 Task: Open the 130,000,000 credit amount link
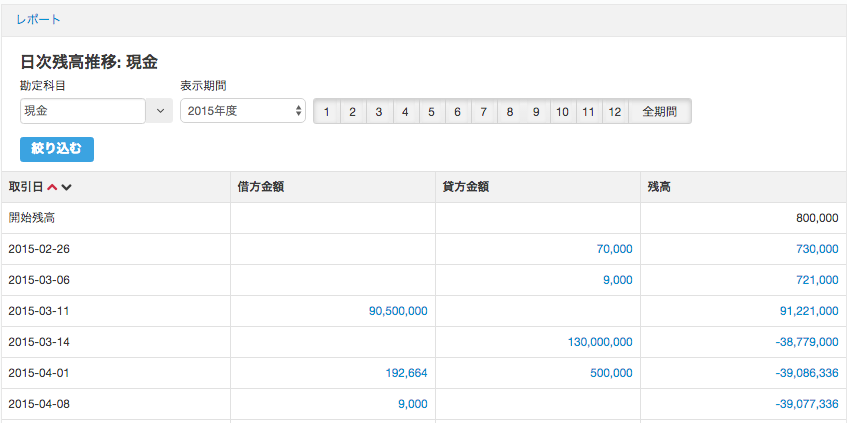click(x=600, y=342)
